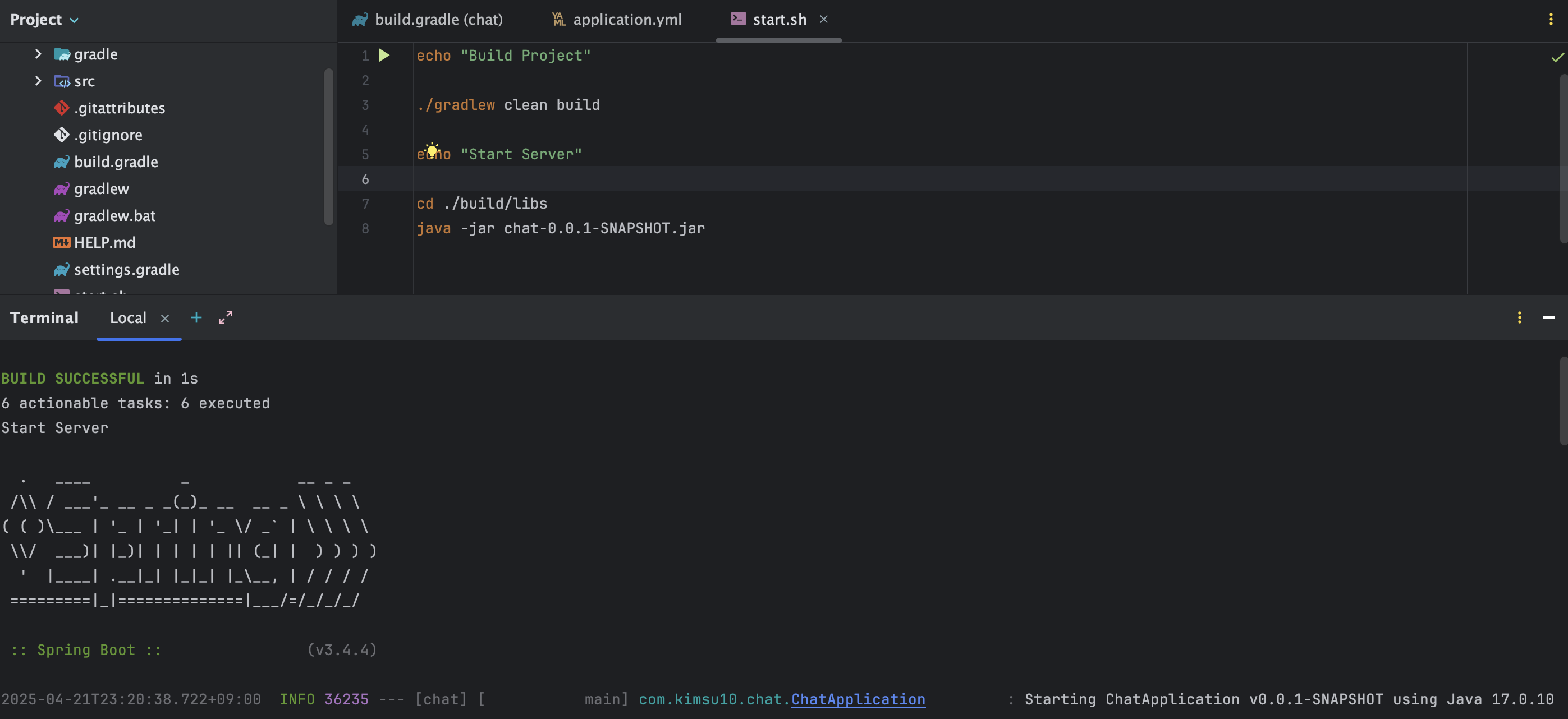Select build.gradle in project tree
The image size is (1568, 719).
[x=116, y=162]
